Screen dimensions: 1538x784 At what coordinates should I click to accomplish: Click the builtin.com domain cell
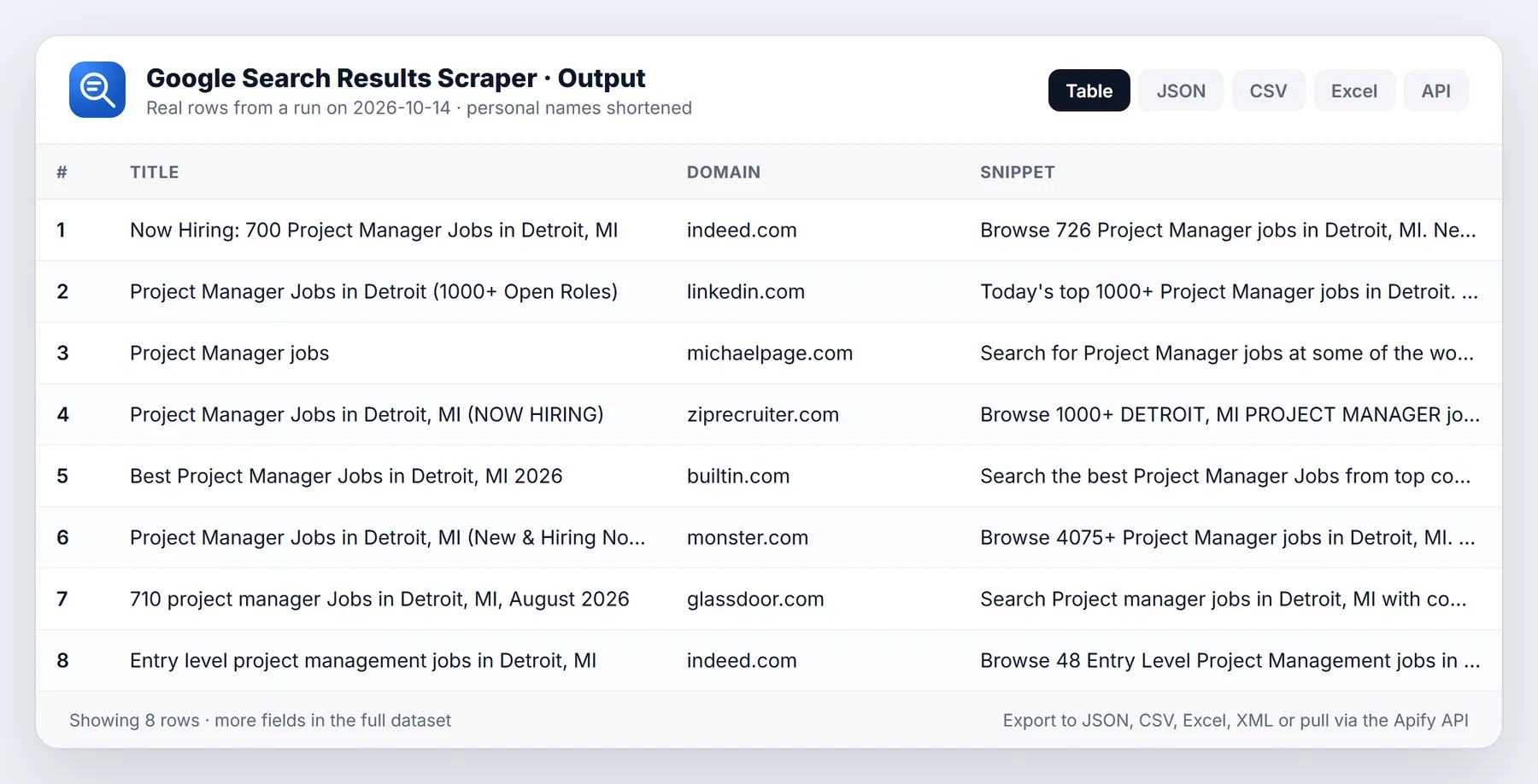[738, 476]
